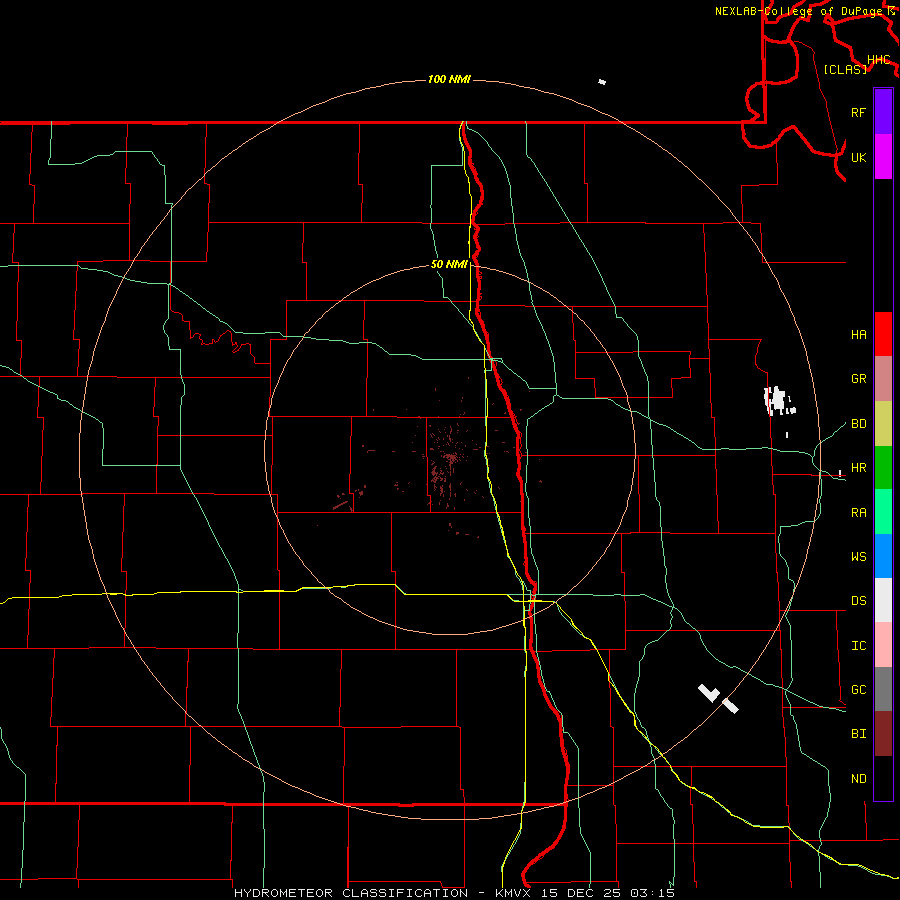
Task: Click the "03:15" timestamp text
Action: point(653,893)
